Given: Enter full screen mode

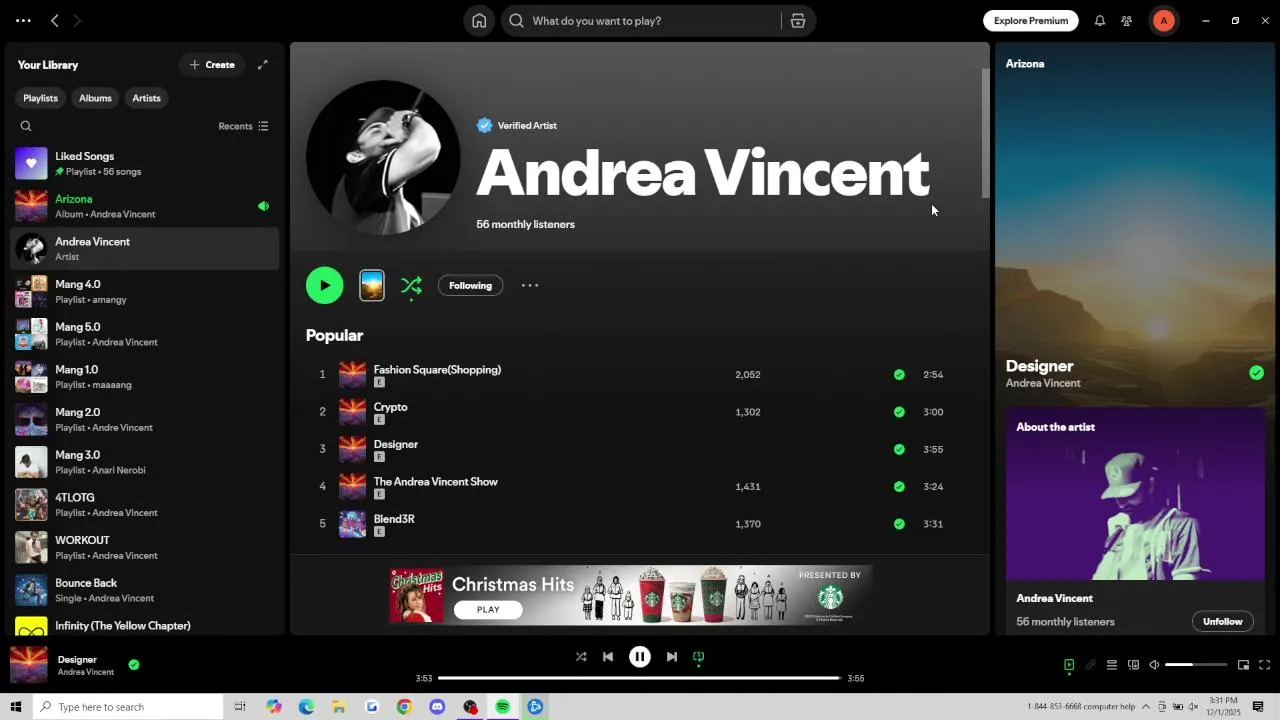Looking at the screenshot, I should click(x=1264, y=665).
